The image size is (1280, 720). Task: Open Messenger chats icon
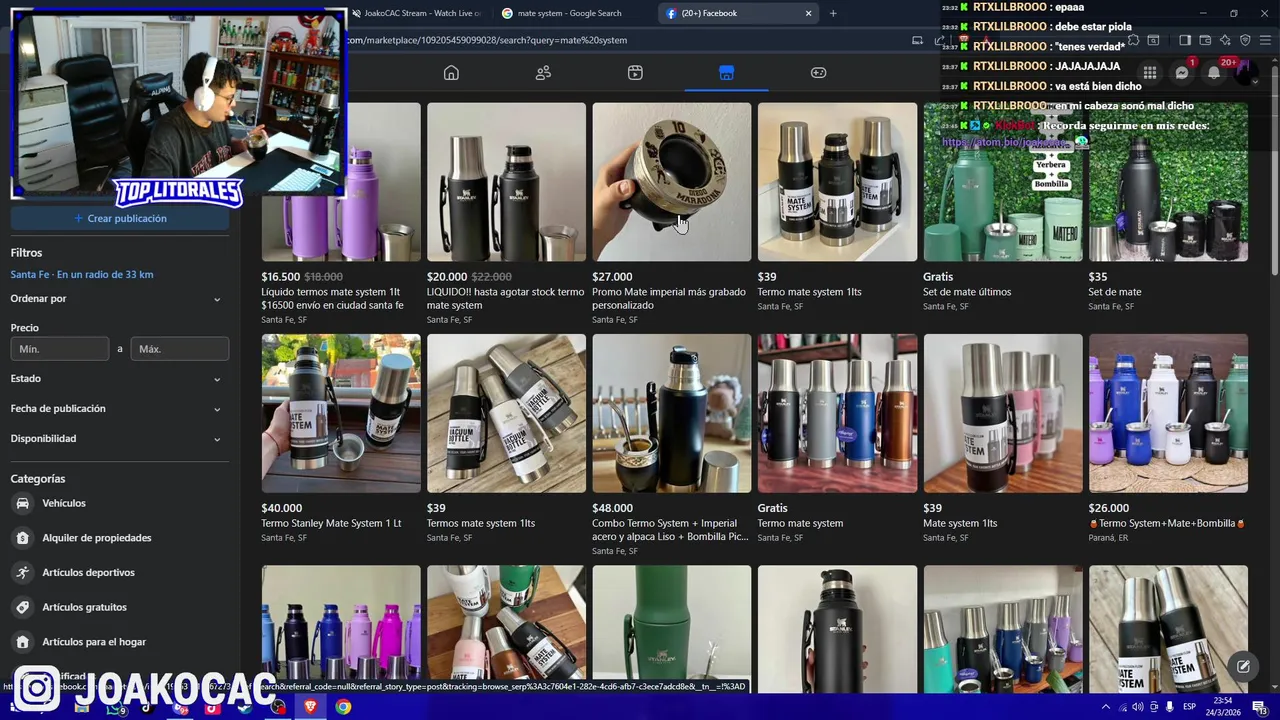point(1182,73)
